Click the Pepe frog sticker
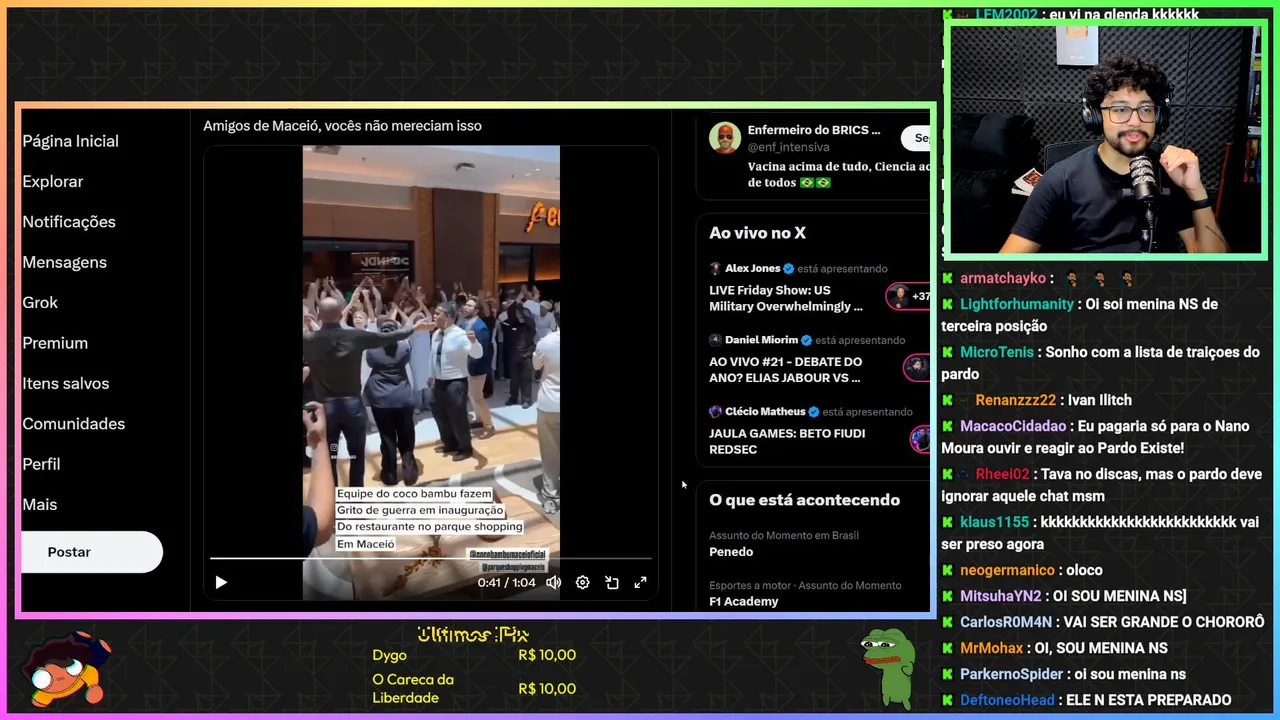1280x720 pixels. (889, 667)
